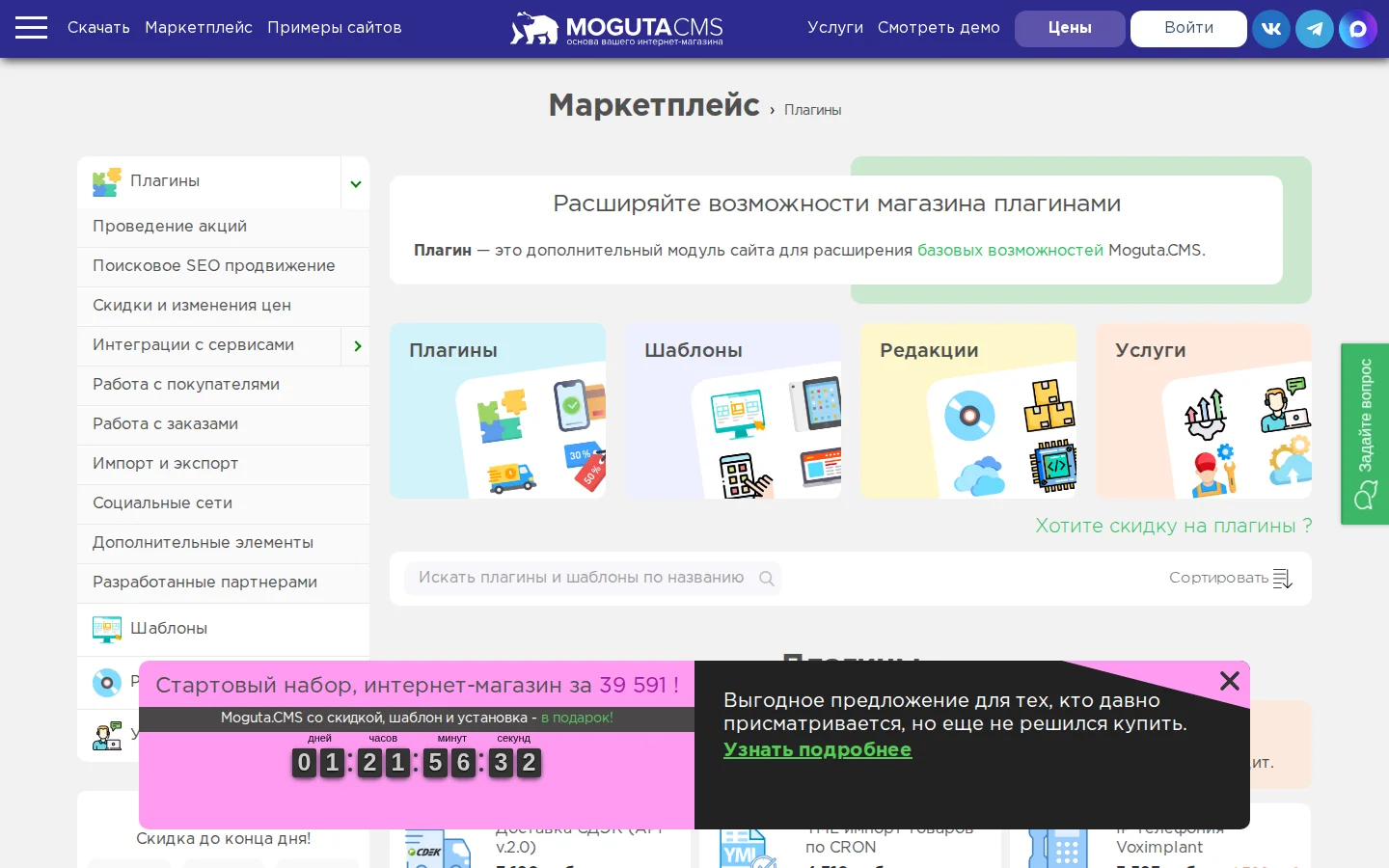This screenshot has height=868, width=1389.
Task: Open Смотреть демо in top navigation
Action: click(x=939, y=28)
